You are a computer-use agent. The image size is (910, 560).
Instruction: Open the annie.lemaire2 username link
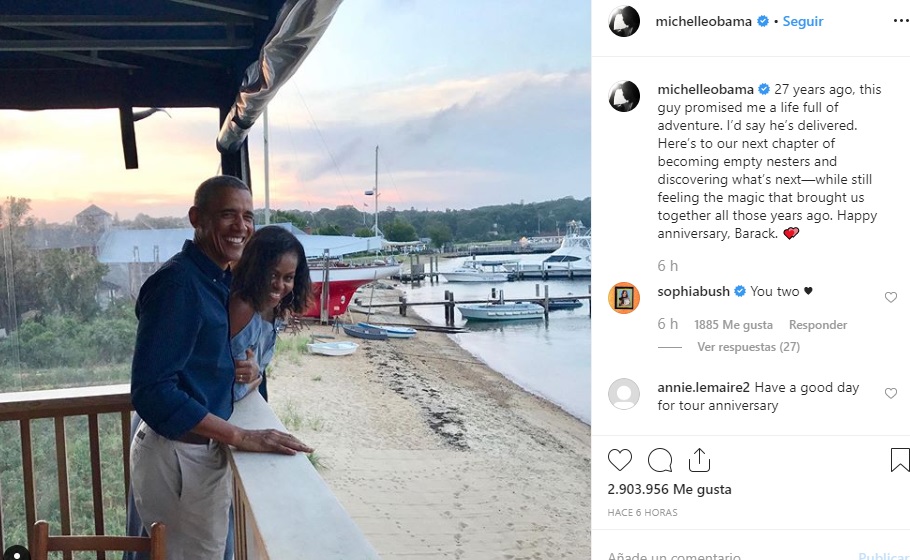(x=703, y=388)
